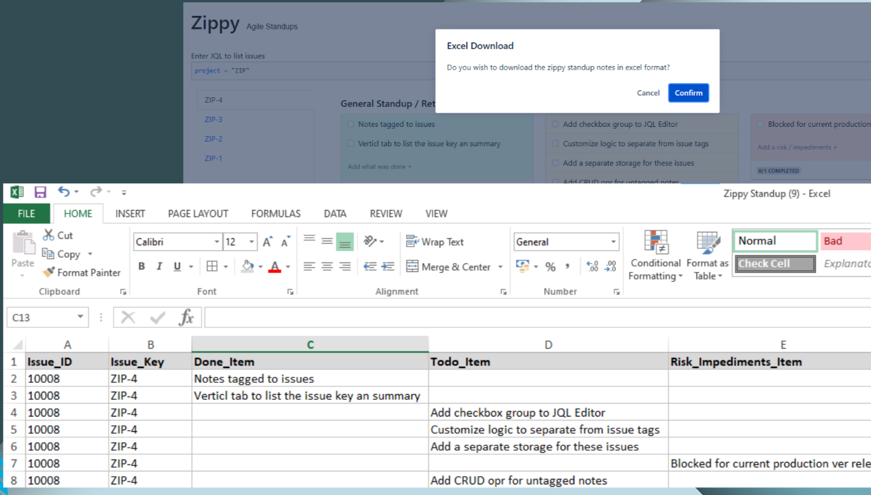Center text horizontally in Alignment group
The height and width of the screenshot is (495, 871).
[327, 267]
